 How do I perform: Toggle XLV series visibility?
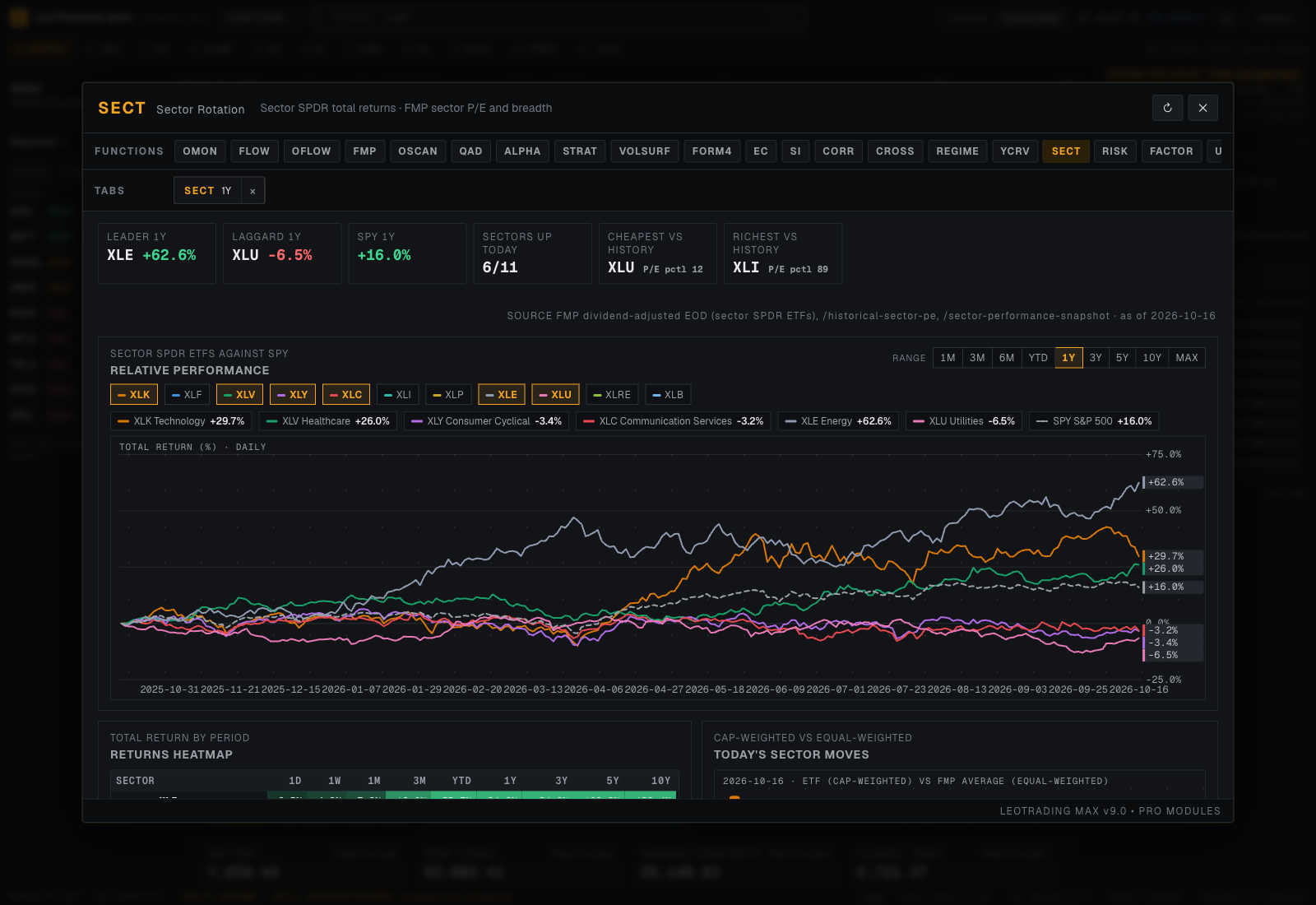click(x=239, y=395)
